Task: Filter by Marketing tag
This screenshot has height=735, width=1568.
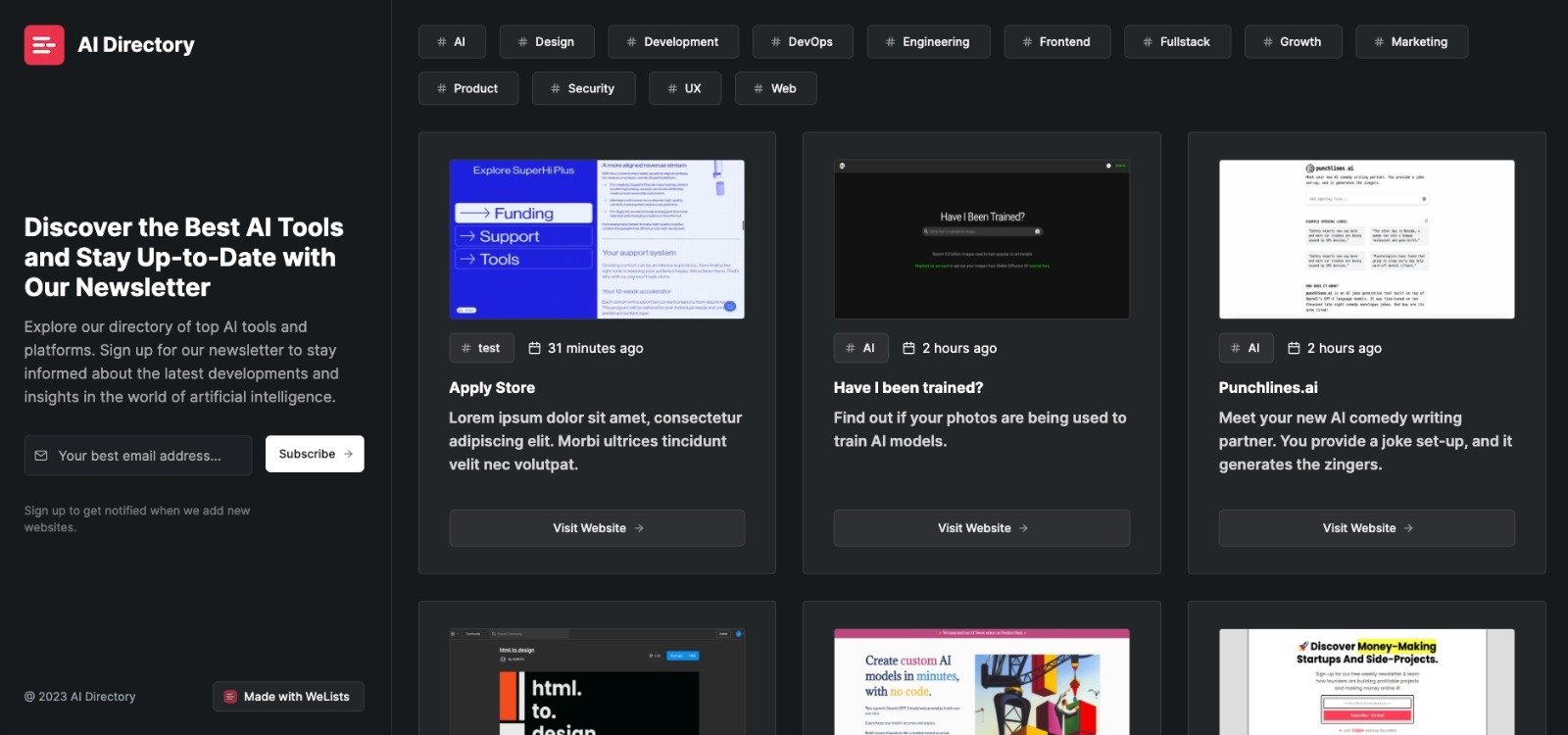Action: [1412, 42]
